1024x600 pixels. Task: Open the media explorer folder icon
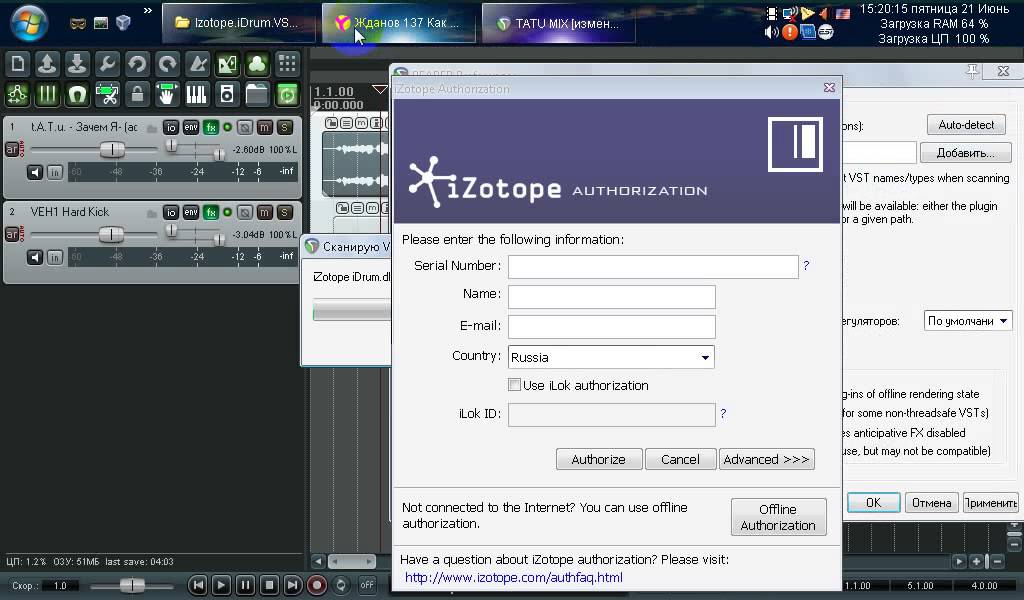click(x=257, y=95)
